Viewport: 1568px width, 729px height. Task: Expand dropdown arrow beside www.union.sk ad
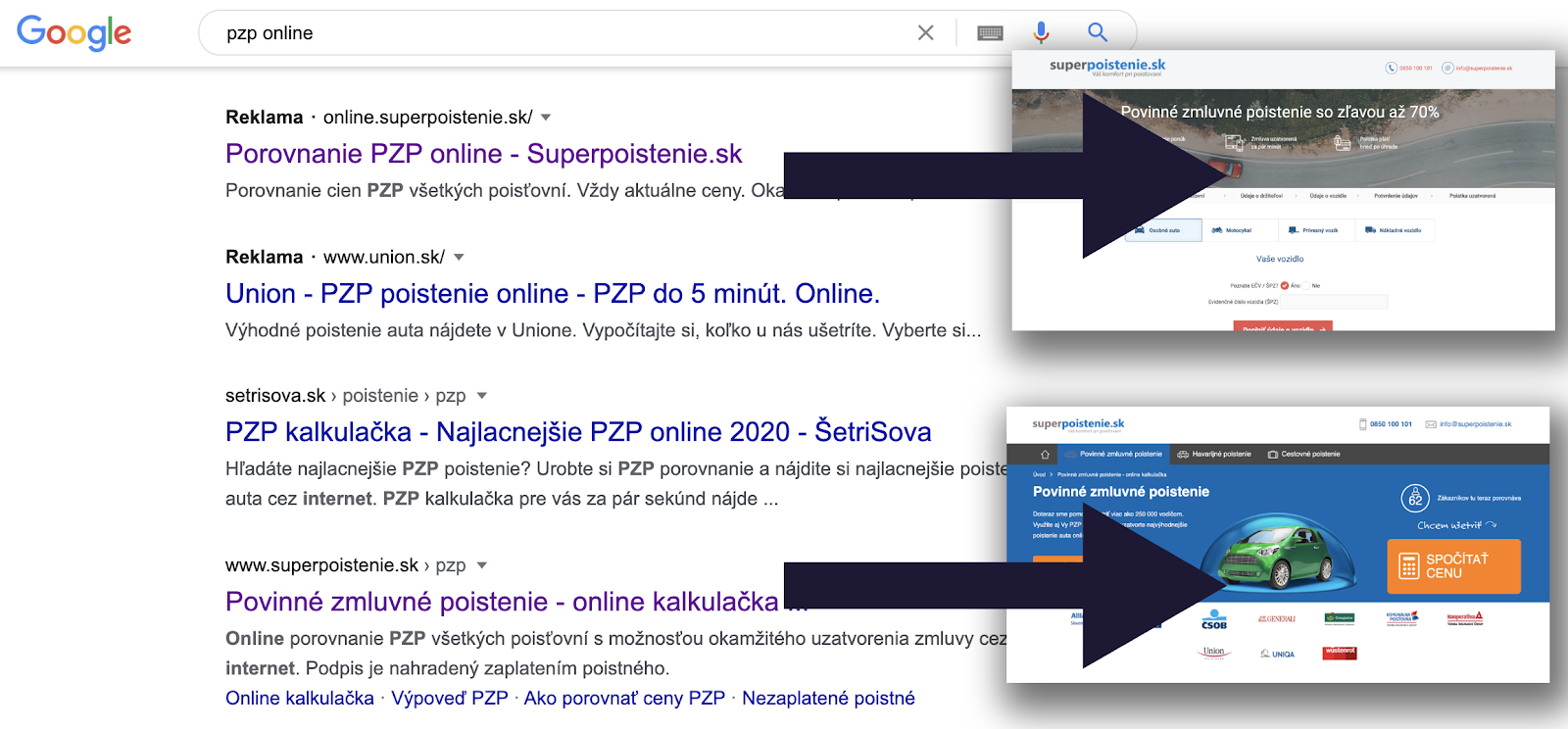pyautogui.click(x=459, y=258)
